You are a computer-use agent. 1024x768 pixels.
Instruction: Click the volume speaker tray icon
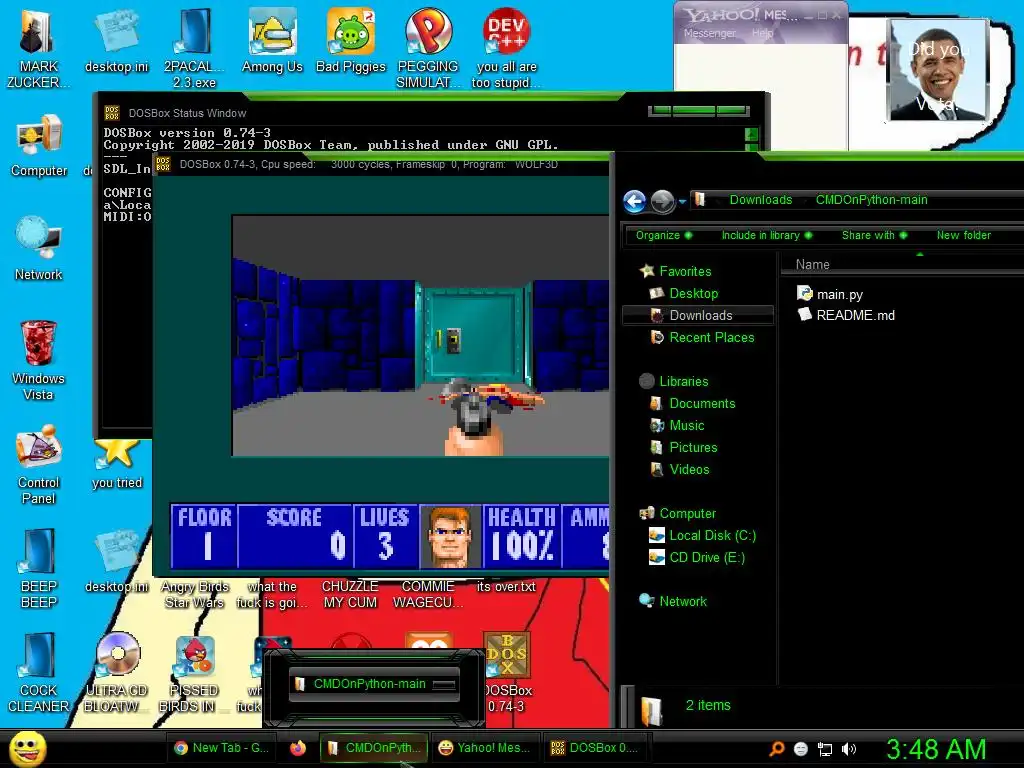tap(848, 749)
